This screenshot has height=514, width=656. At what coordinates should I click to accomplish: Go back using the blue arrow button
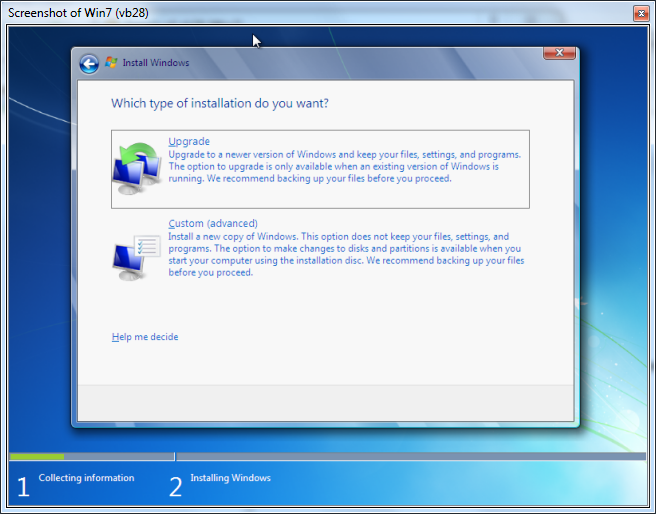coord(89,64)
